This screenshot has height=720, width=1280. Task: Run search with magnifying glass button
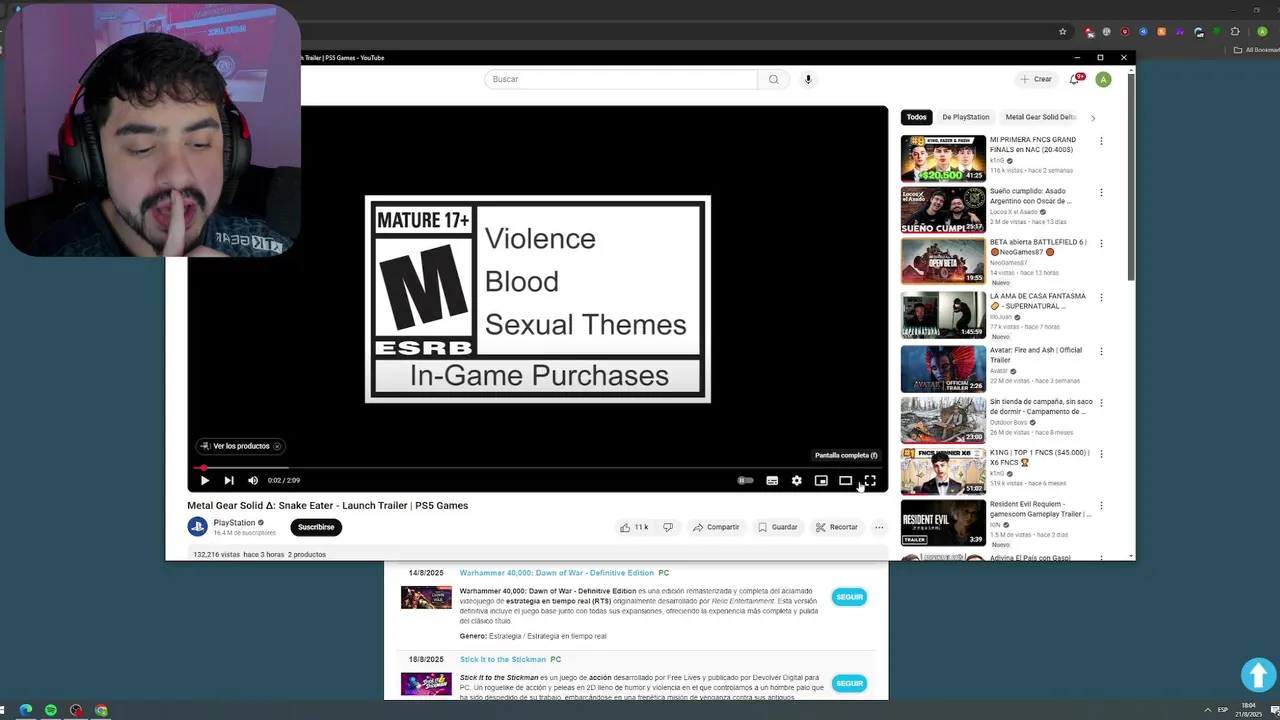(773, 79)
